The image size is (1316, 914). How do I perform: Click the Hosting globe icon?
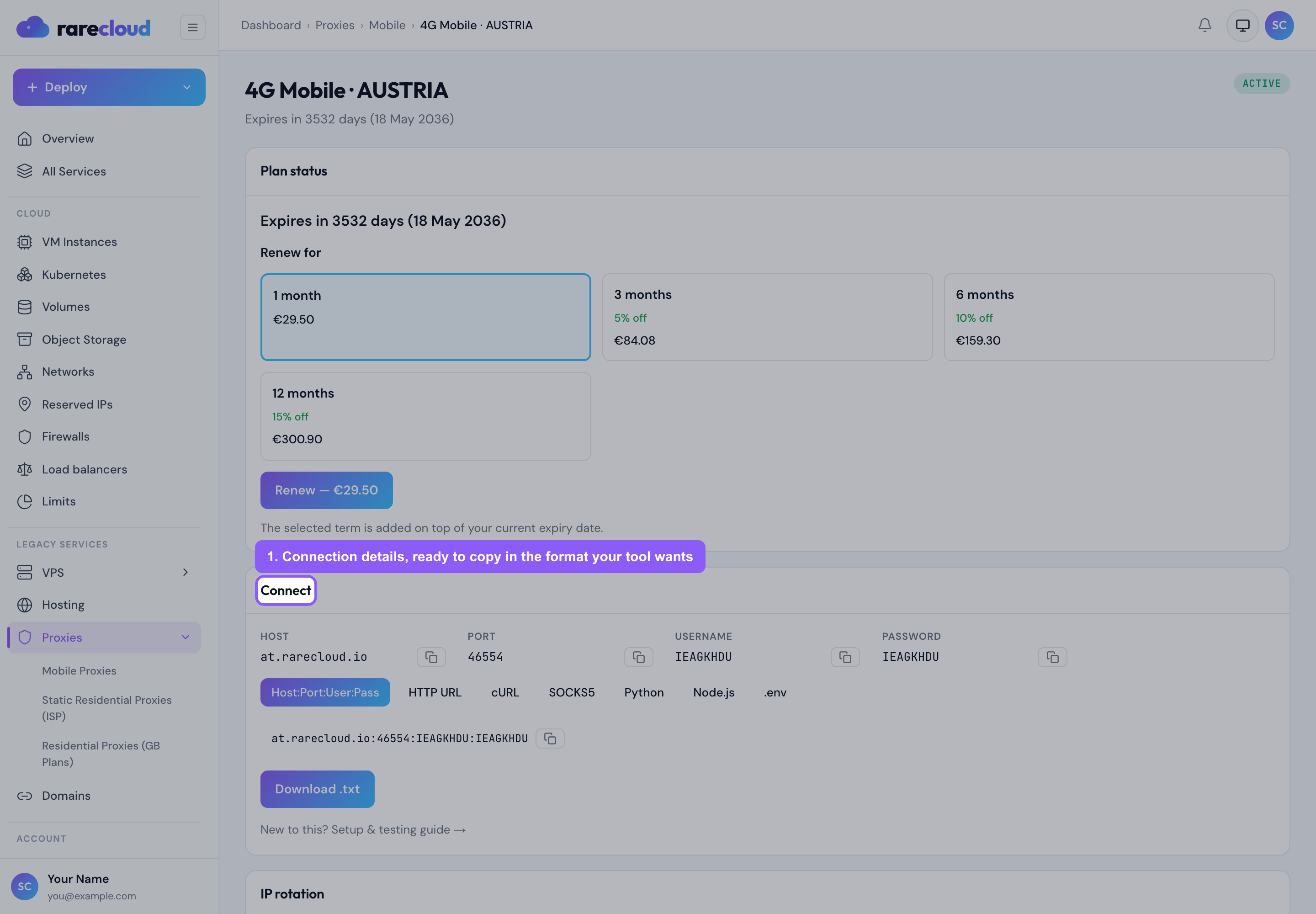(x=25, y=605)
